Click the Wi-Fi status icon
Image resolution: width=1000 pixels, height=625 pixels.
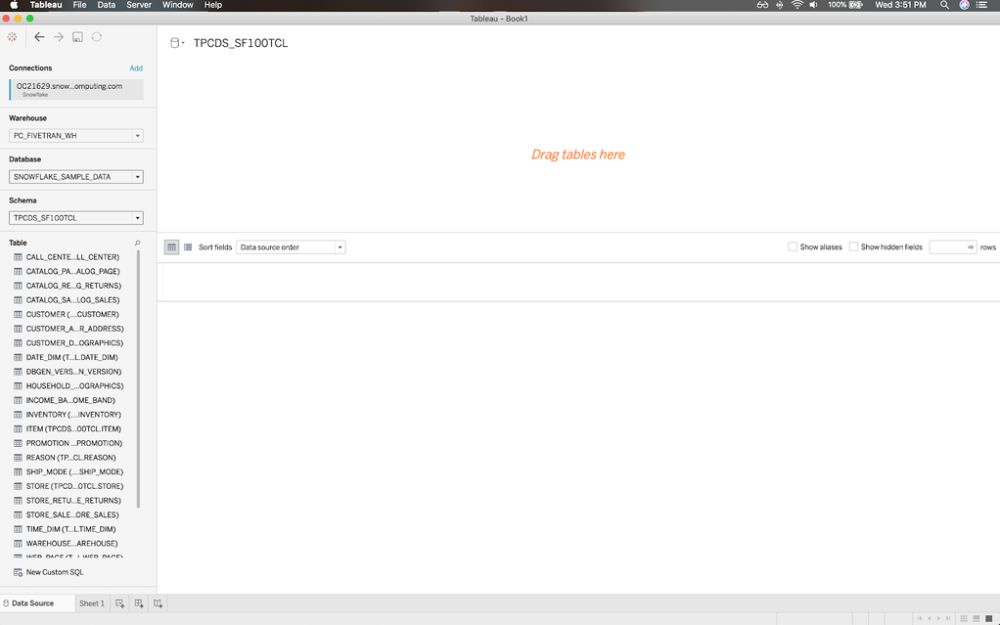[x=797, y=5]
